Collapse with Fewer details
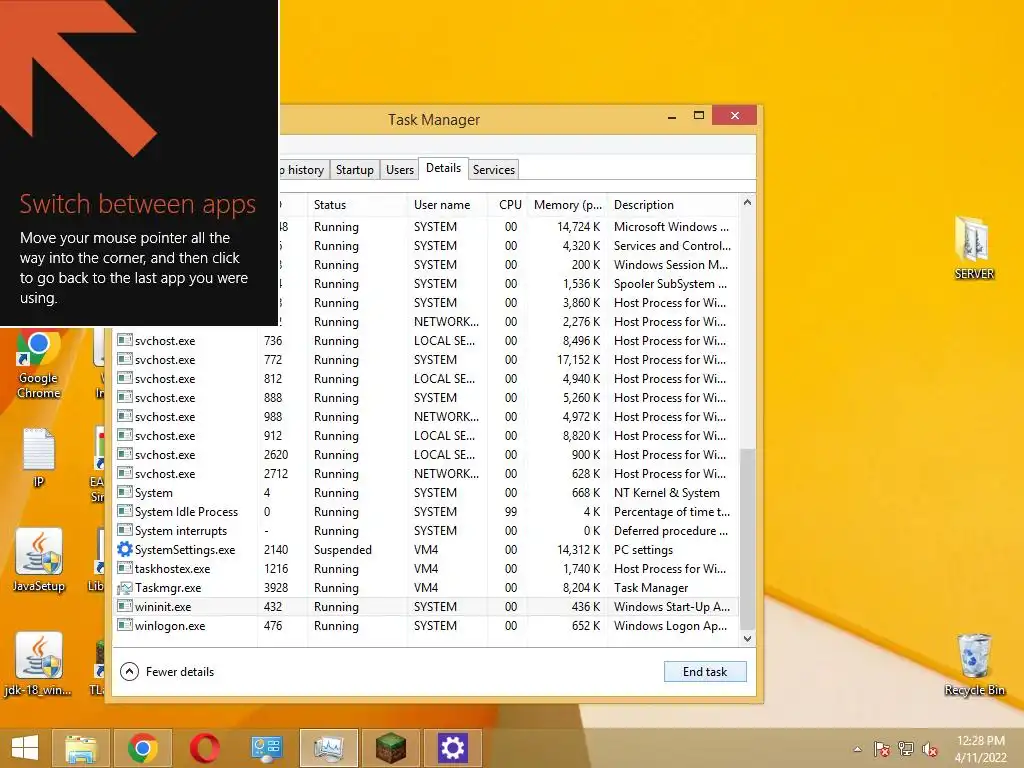1024x768 pixels. tap(167, 671)
